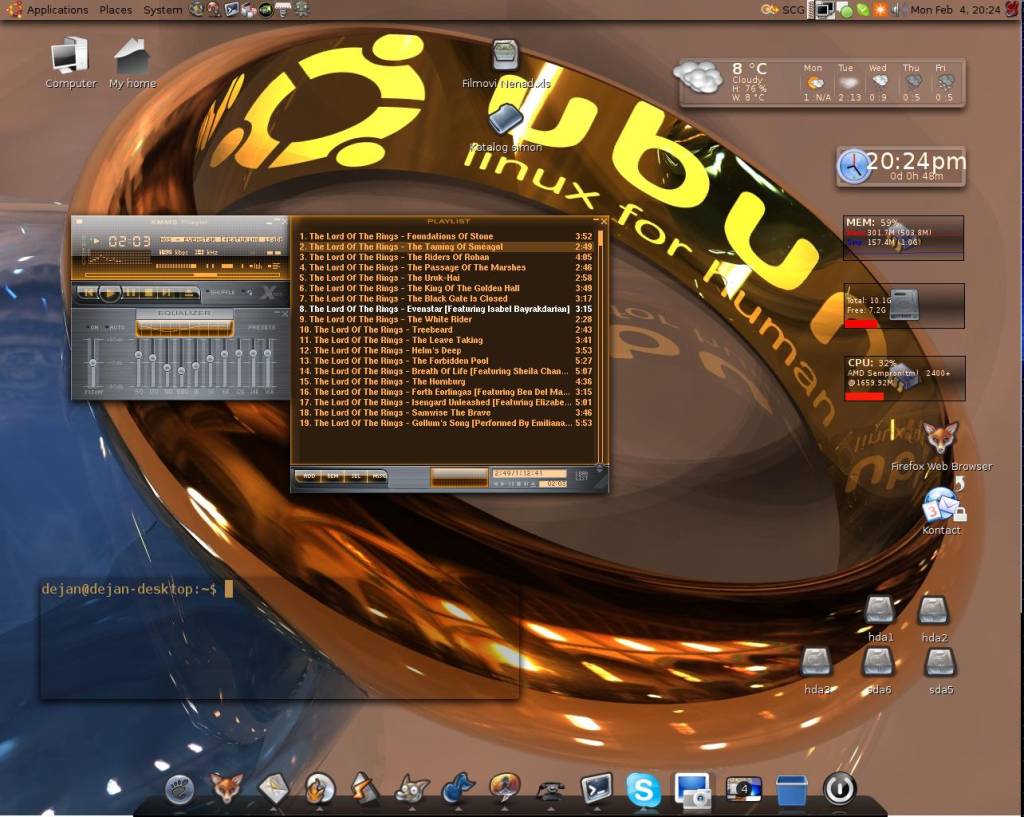
Task: Launch Firefox Web Browser desktop shortcut
Action: coord(941,446)
